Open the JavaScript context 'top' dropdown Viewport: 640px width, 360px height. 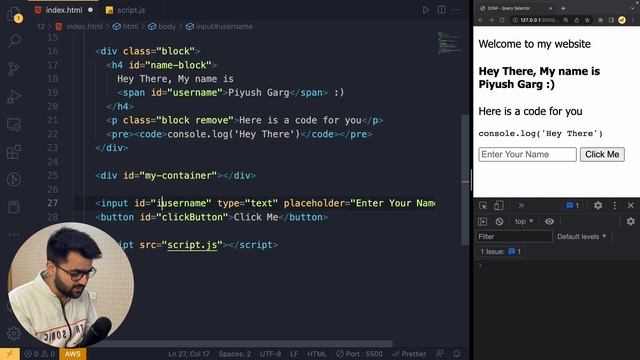(524, 221)
